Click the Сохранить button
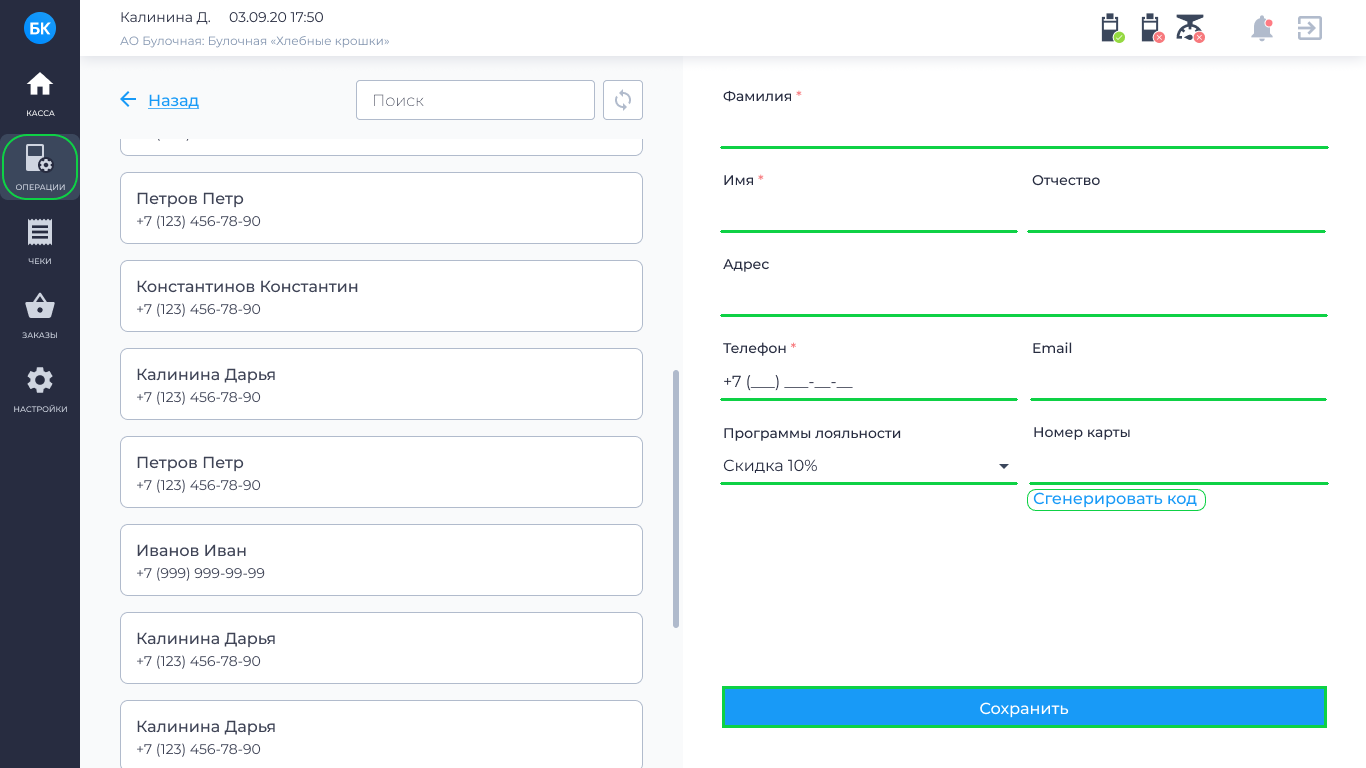Image resolution: width=1366 pixels, height=768 pixels. [x=1024, y=708]
